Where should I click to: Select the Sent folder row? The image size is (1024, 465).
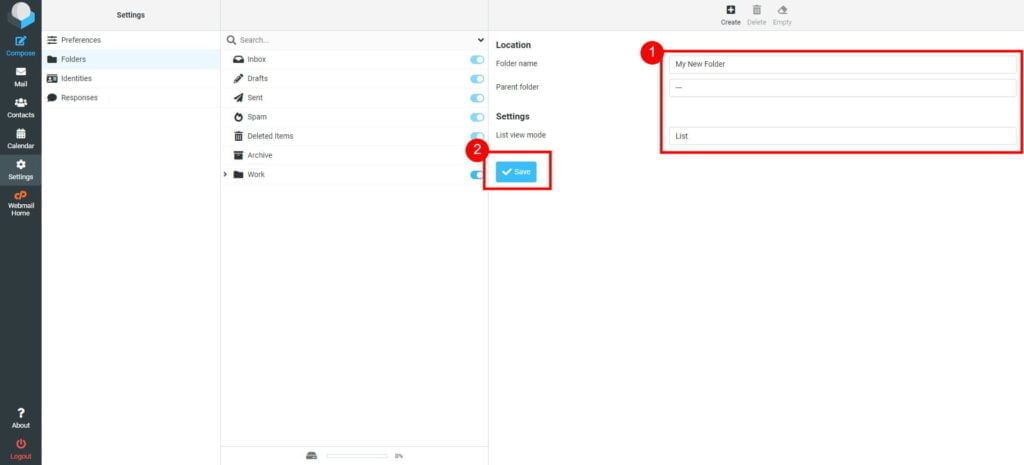coord(355,98)
